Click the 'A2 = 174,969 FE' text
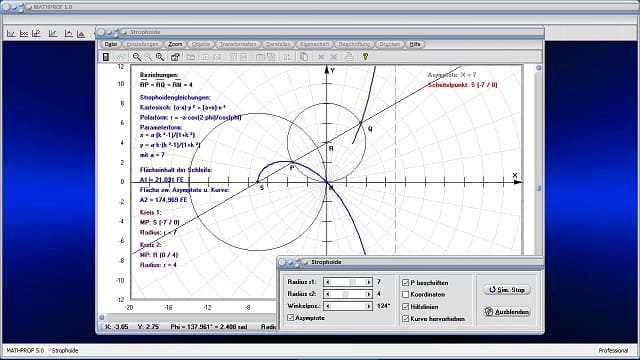 pyautogui.click(x=163, y=200)
